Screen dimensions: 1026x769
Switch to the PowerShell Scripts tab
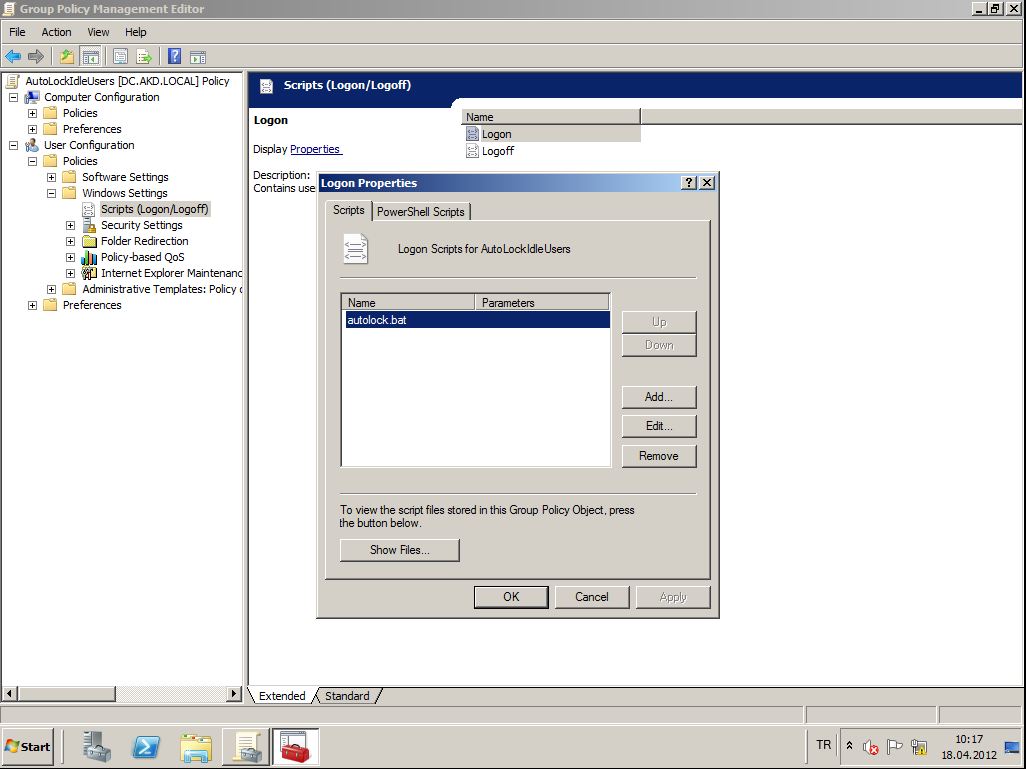pyautogui.click(x=421, y=211)
